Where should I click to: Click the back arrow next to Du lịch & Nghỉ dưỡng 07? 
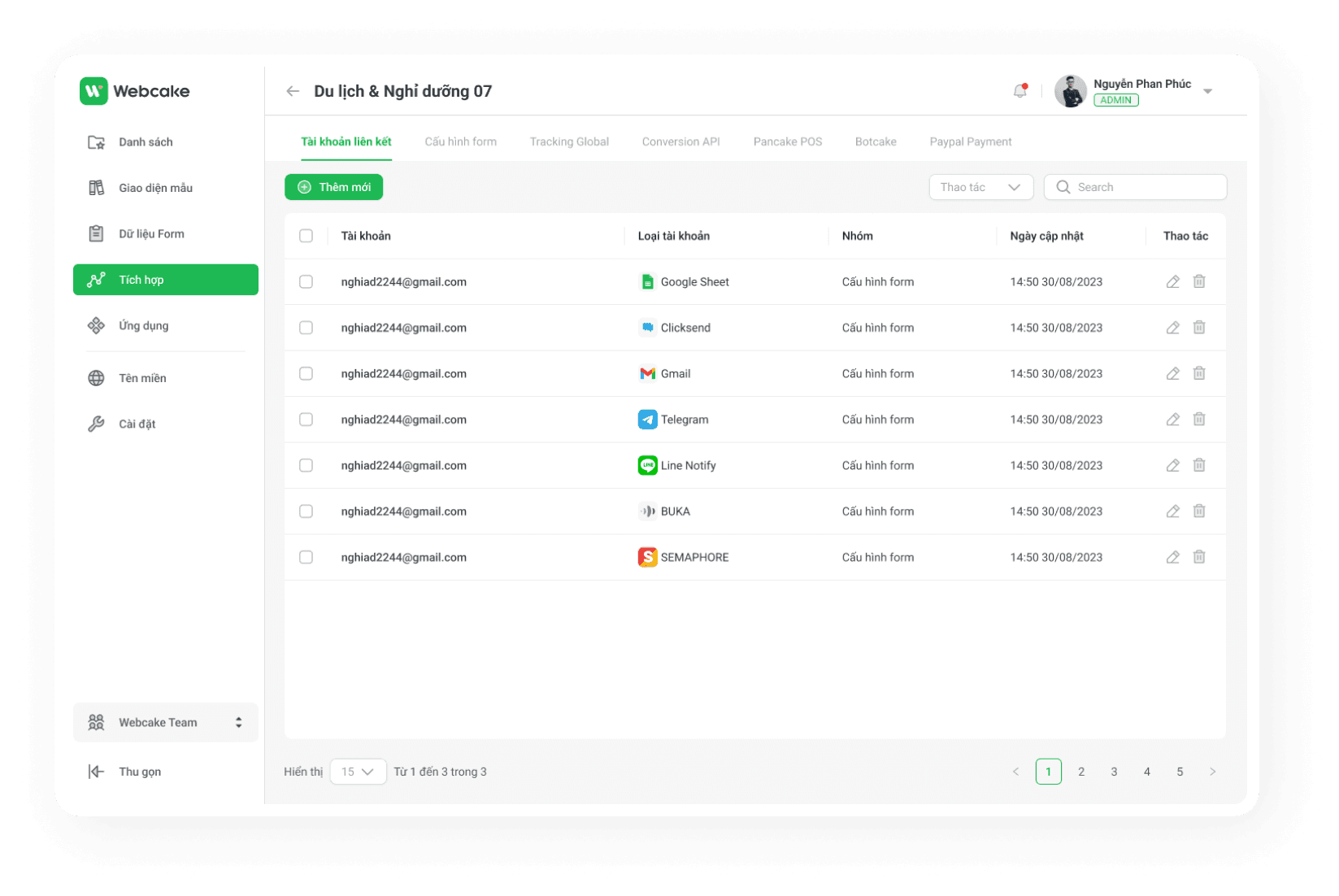(x=292, y=91)
